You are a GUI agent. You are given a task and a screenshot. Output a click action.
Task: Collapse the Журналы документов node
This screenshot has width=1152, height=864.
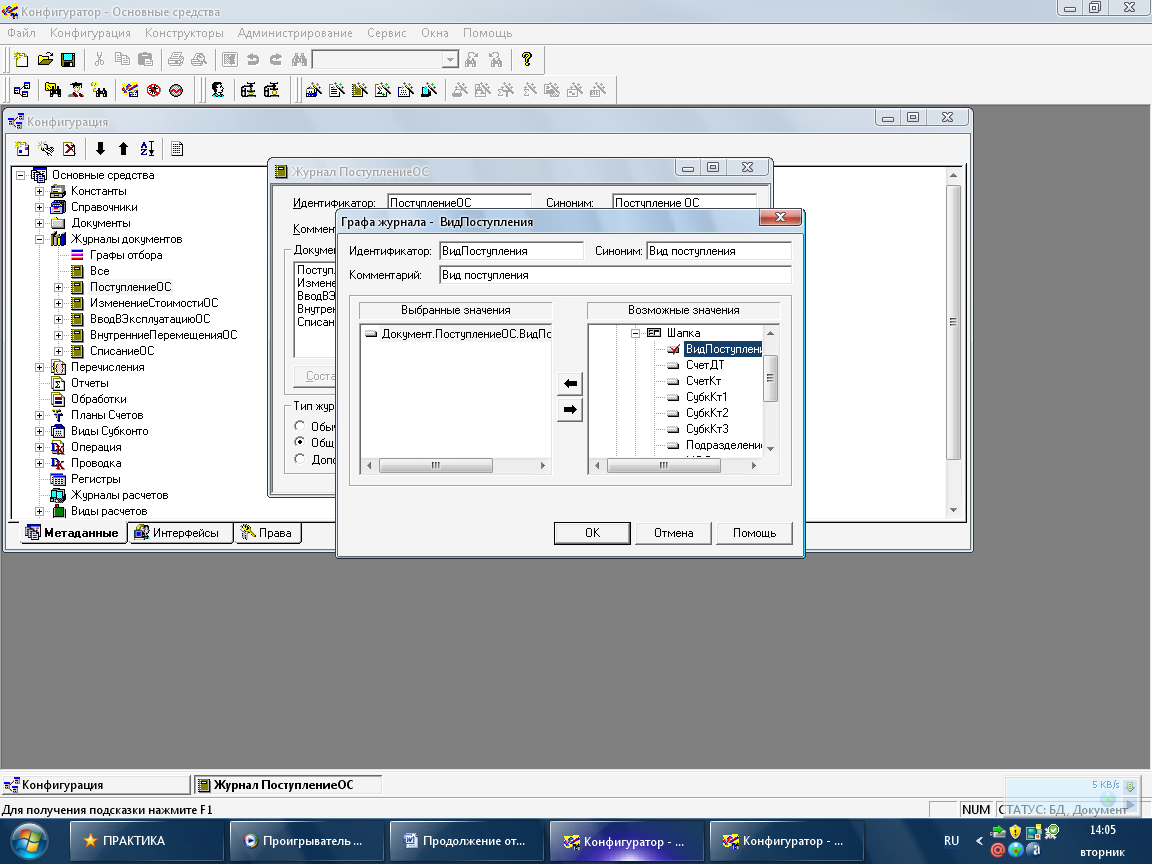40,240
